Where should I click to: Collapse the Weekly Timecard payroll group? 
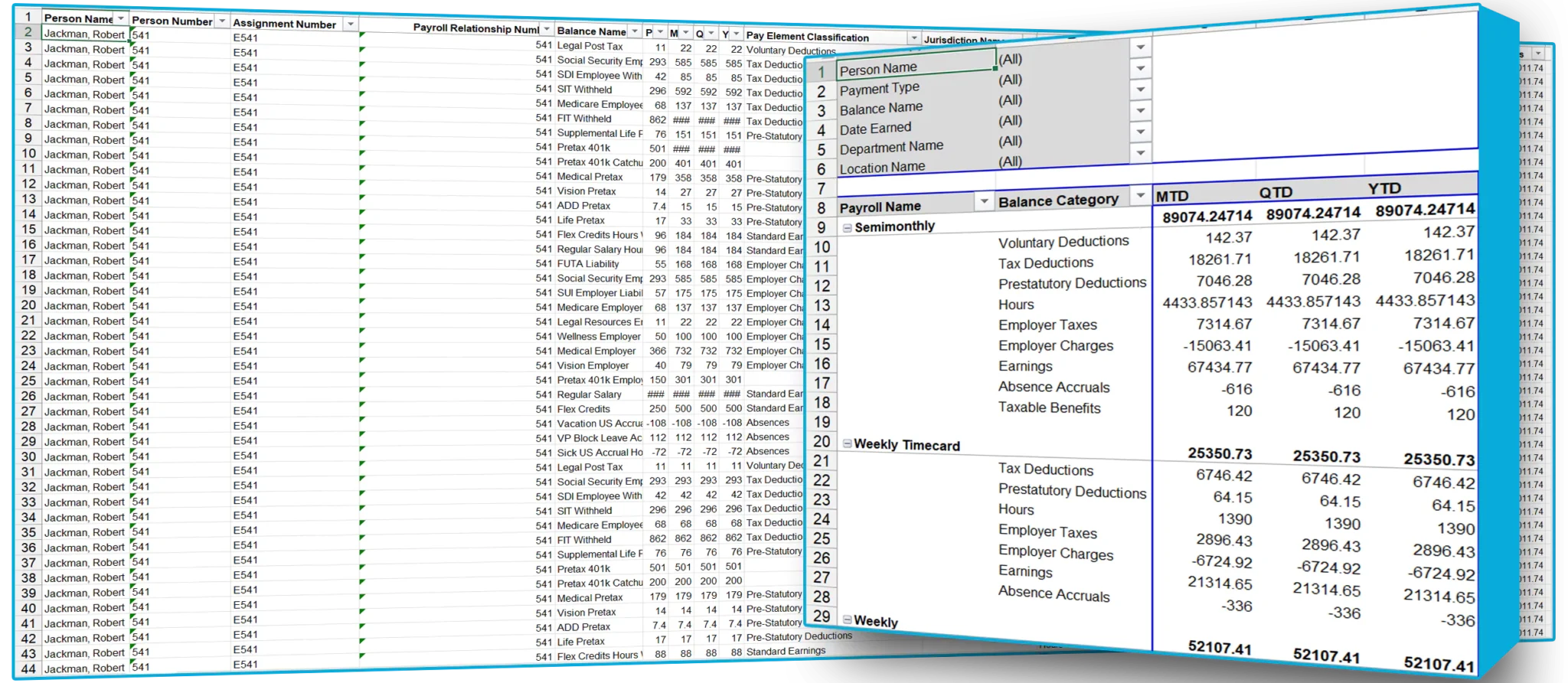[848, 443]
